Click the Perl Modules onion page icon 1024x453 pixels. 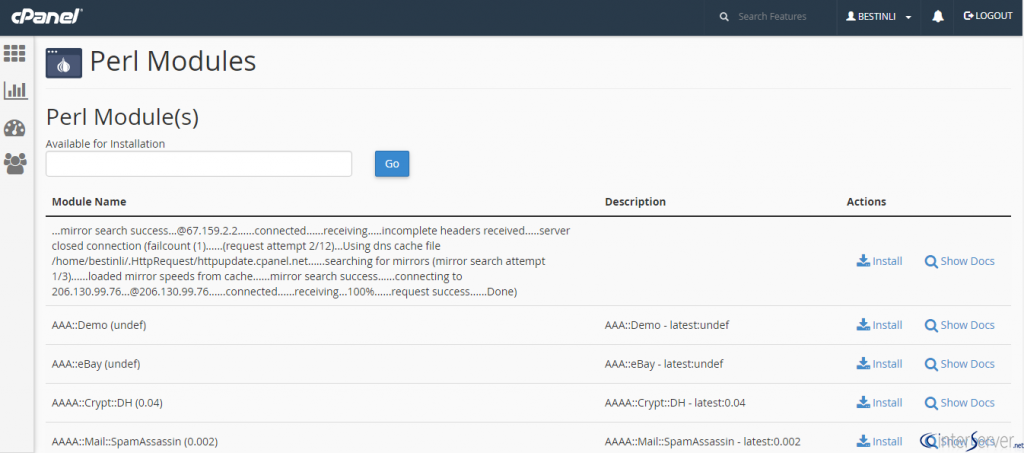click(x=63, y=63)
